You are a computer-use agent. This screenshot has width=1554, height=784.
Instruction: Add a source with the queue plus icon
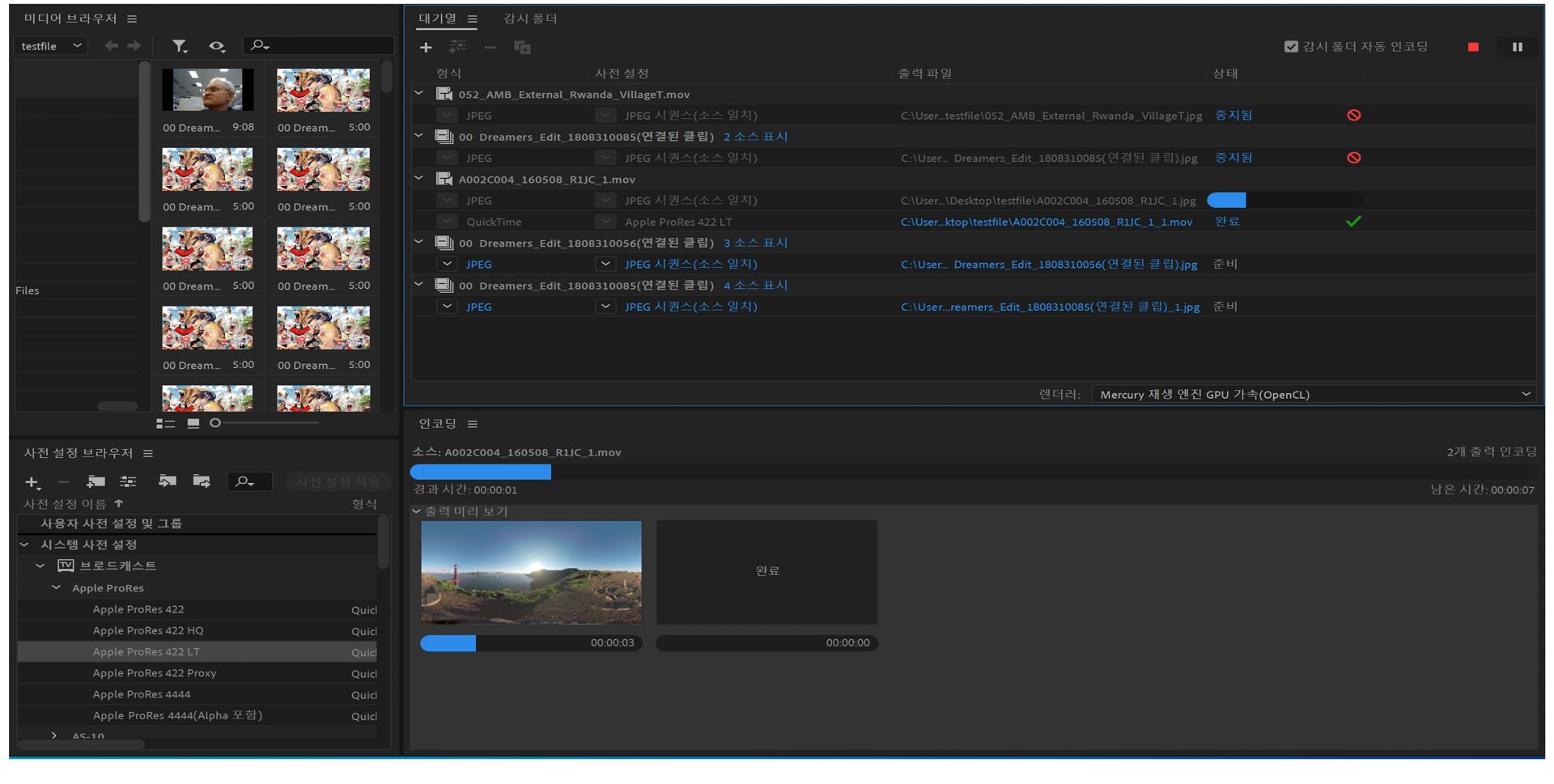(426, 48)
